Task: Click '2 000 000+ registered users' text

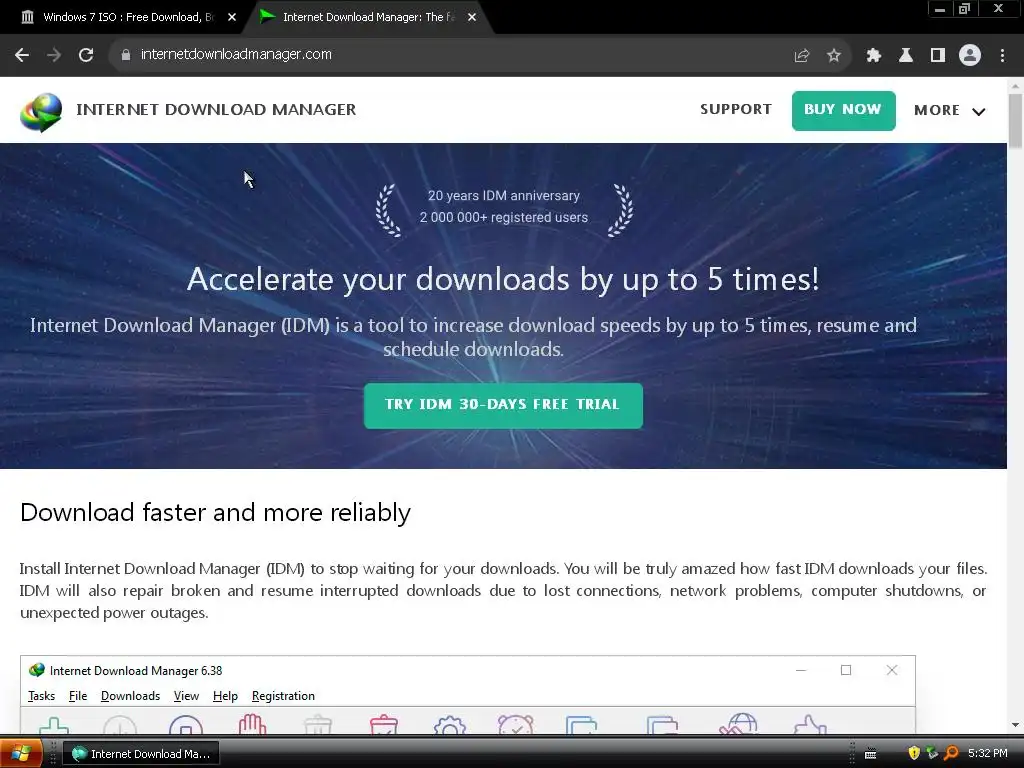Action: [x=504, y=217]
